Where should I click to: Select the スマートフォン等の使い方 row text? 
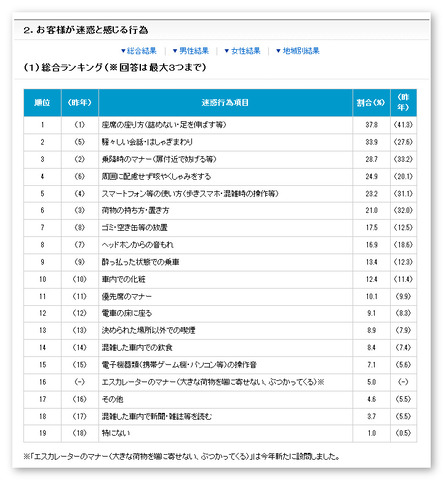(x=190, y=193)
